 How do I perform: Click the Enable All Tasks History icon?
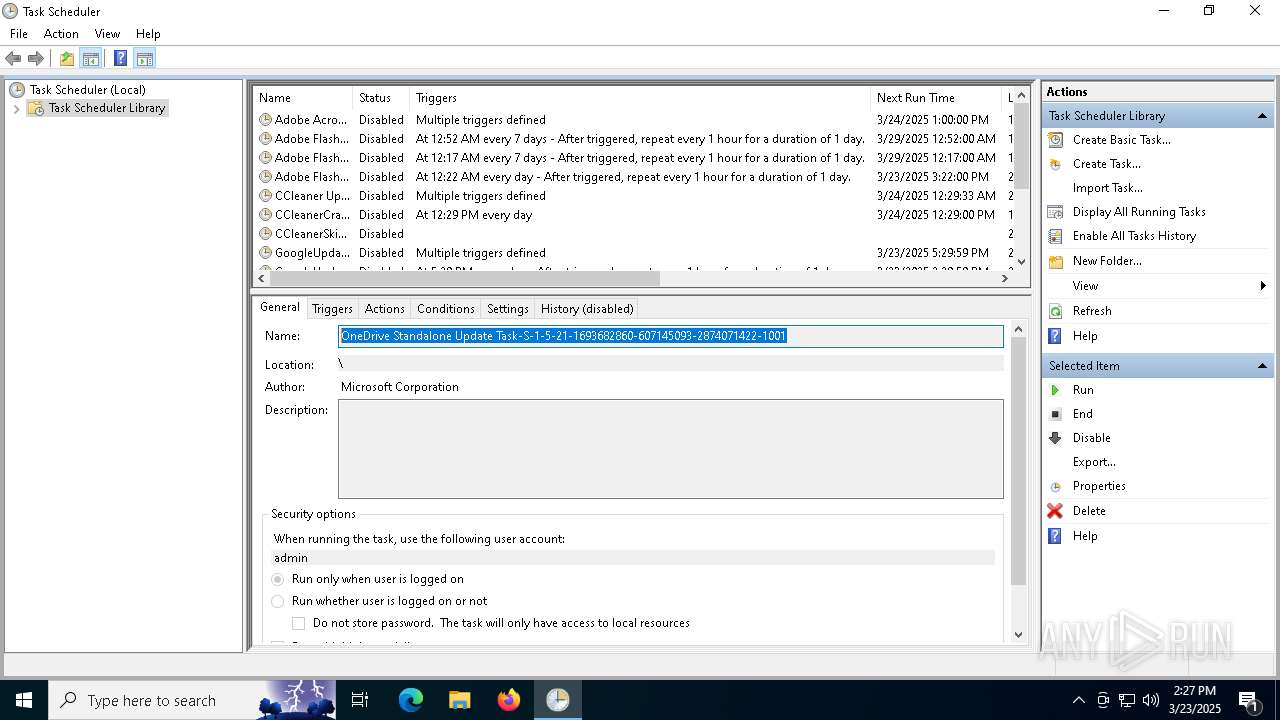click(1055, 236)
